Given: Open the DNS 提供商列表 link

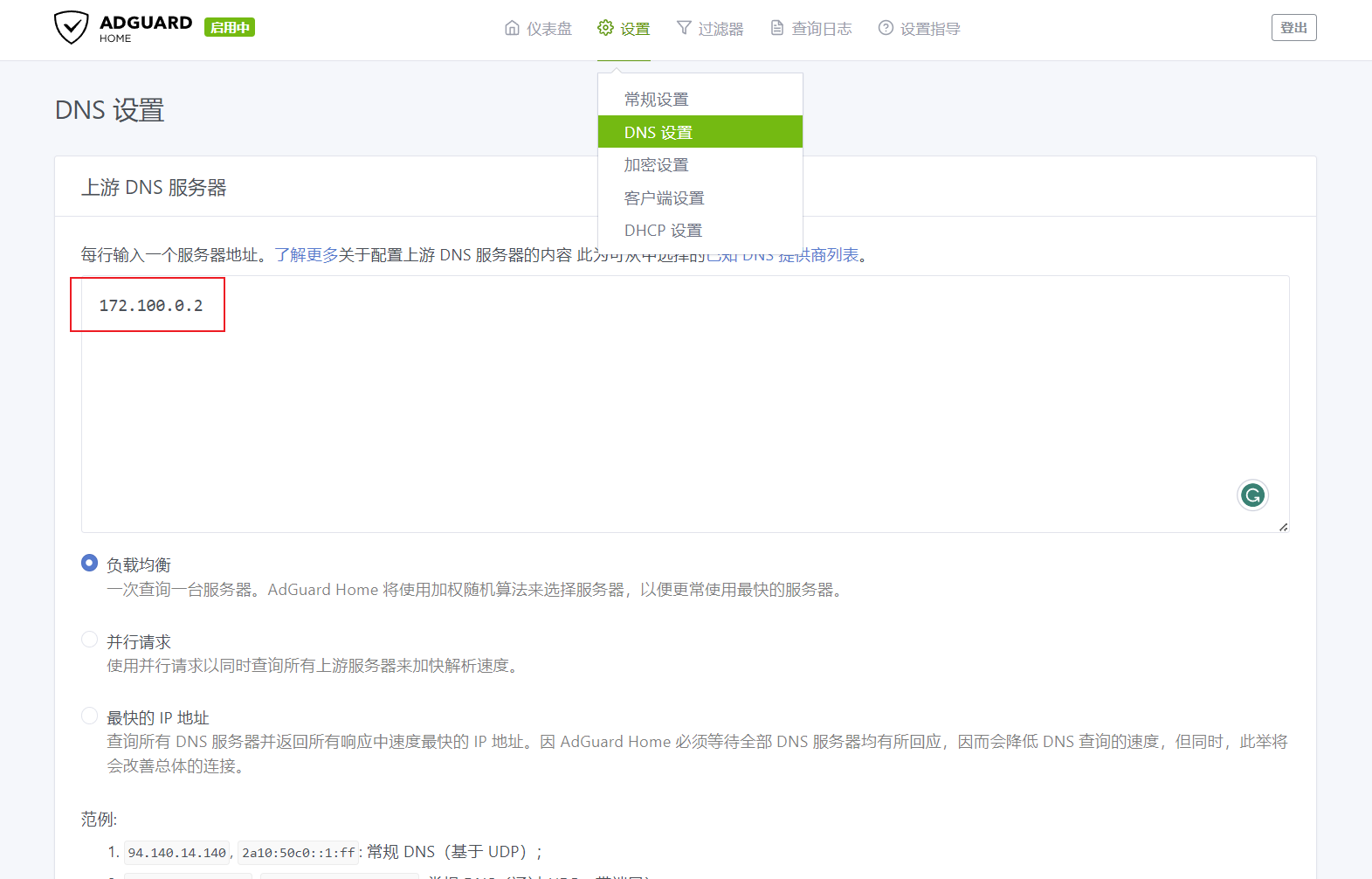Looking at the screenshot, I should pos(783,254).
